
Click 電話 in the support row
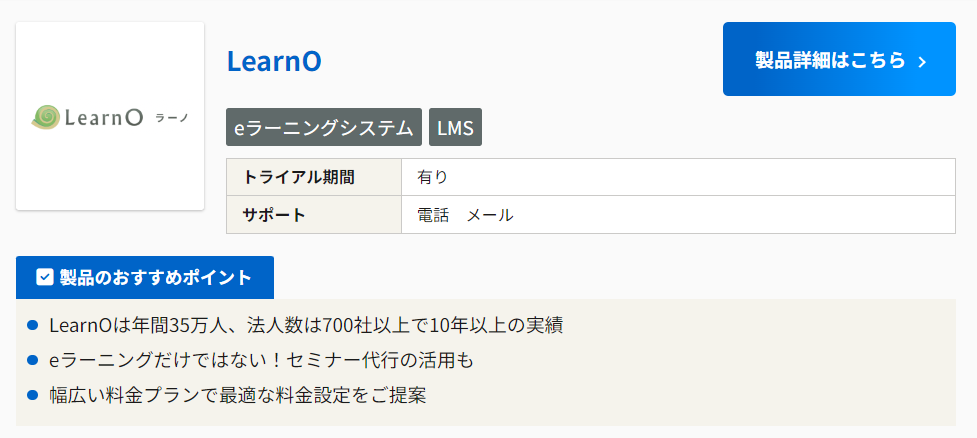click(x=433, y=214)
